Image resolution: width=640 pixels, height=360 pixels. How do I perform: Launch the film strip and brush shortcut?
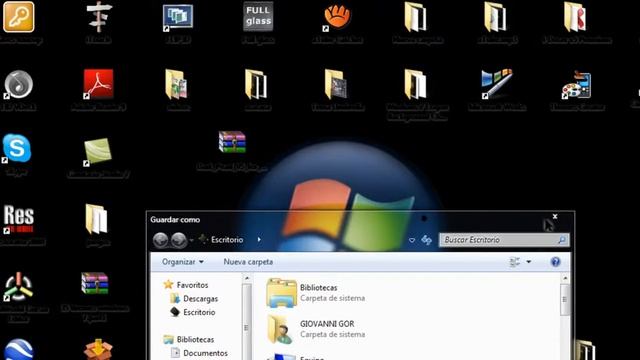(496, 84)
